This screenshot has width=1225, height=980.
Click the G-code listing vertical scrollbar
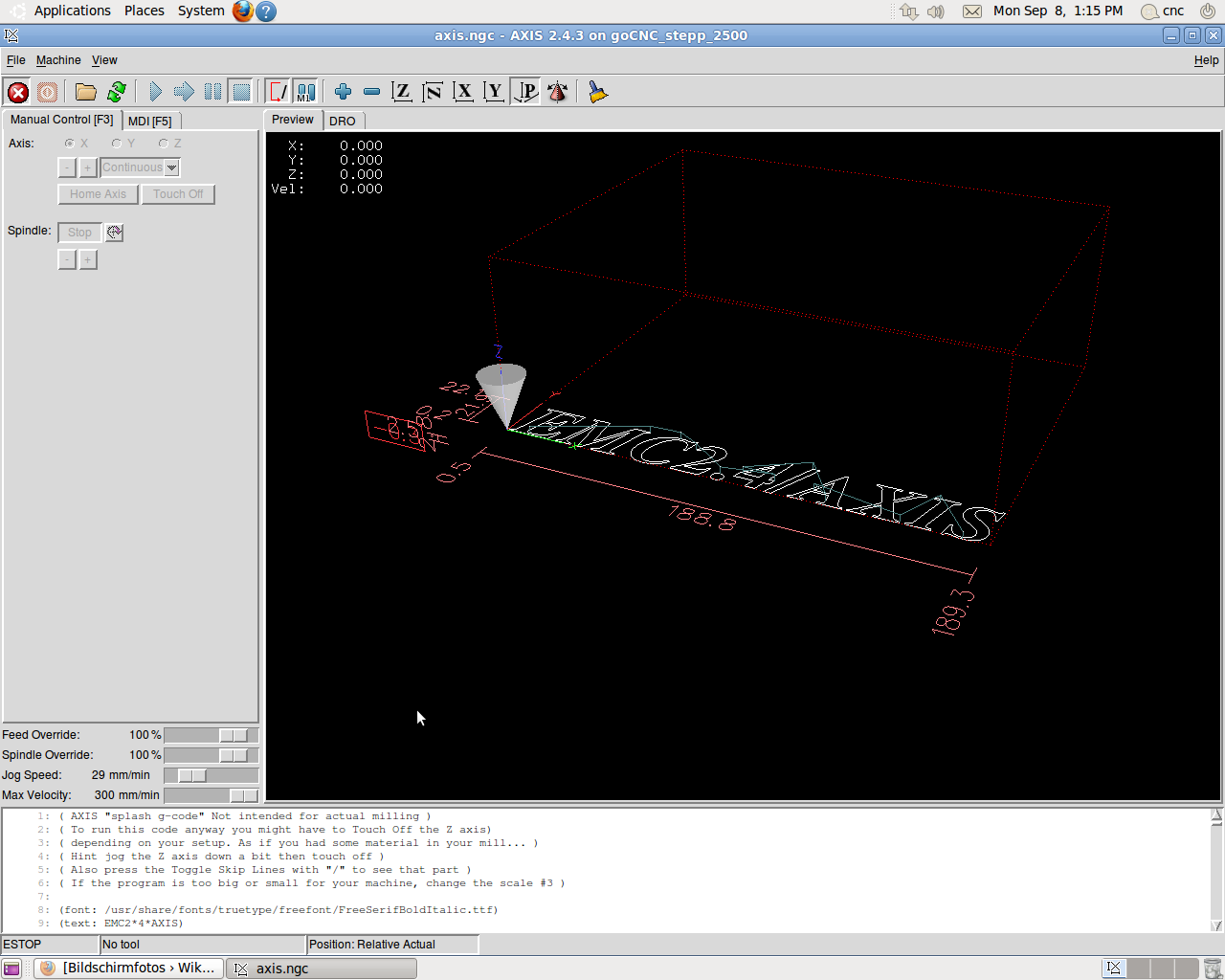(1216, 871)
